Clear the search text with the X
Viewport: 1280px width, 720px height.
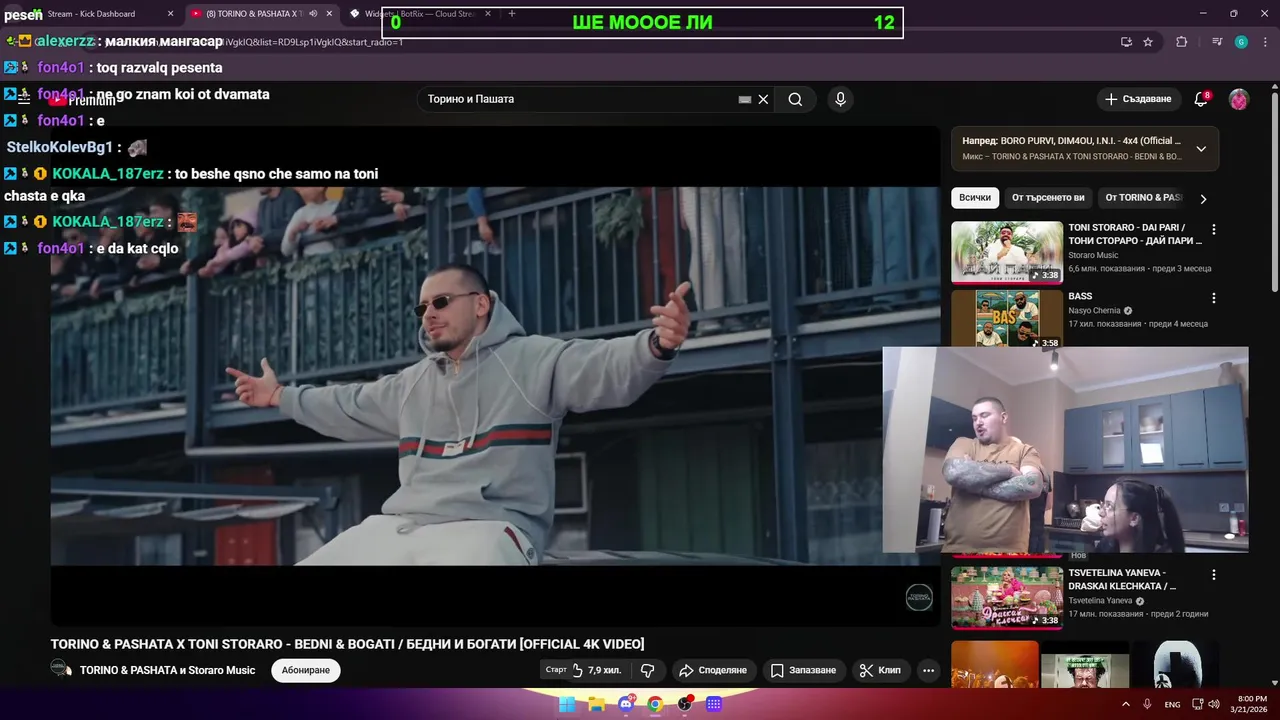tap(763, 99)
